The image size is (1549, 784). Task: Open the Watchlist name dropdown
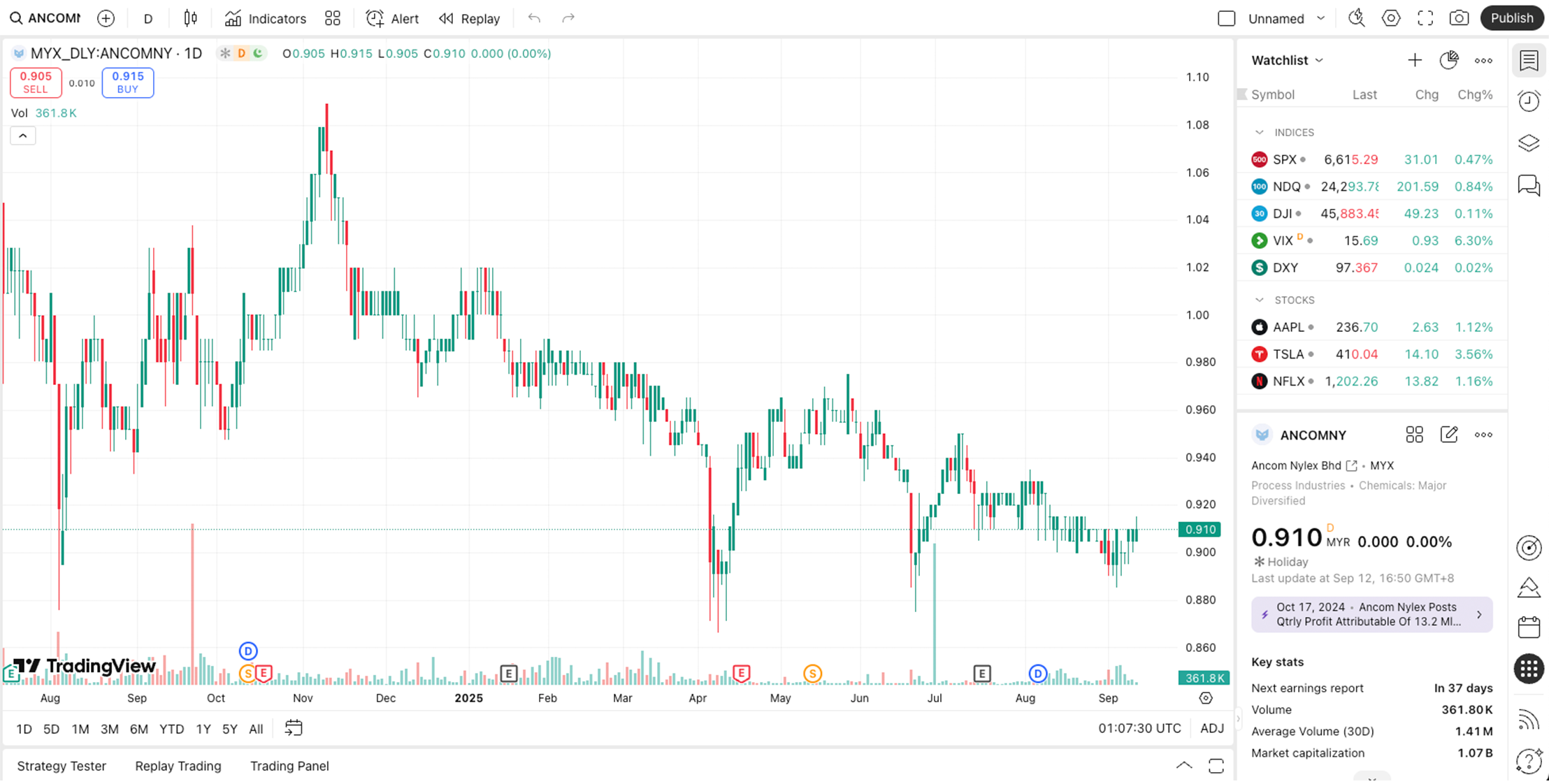click(x=1288, y=60)
